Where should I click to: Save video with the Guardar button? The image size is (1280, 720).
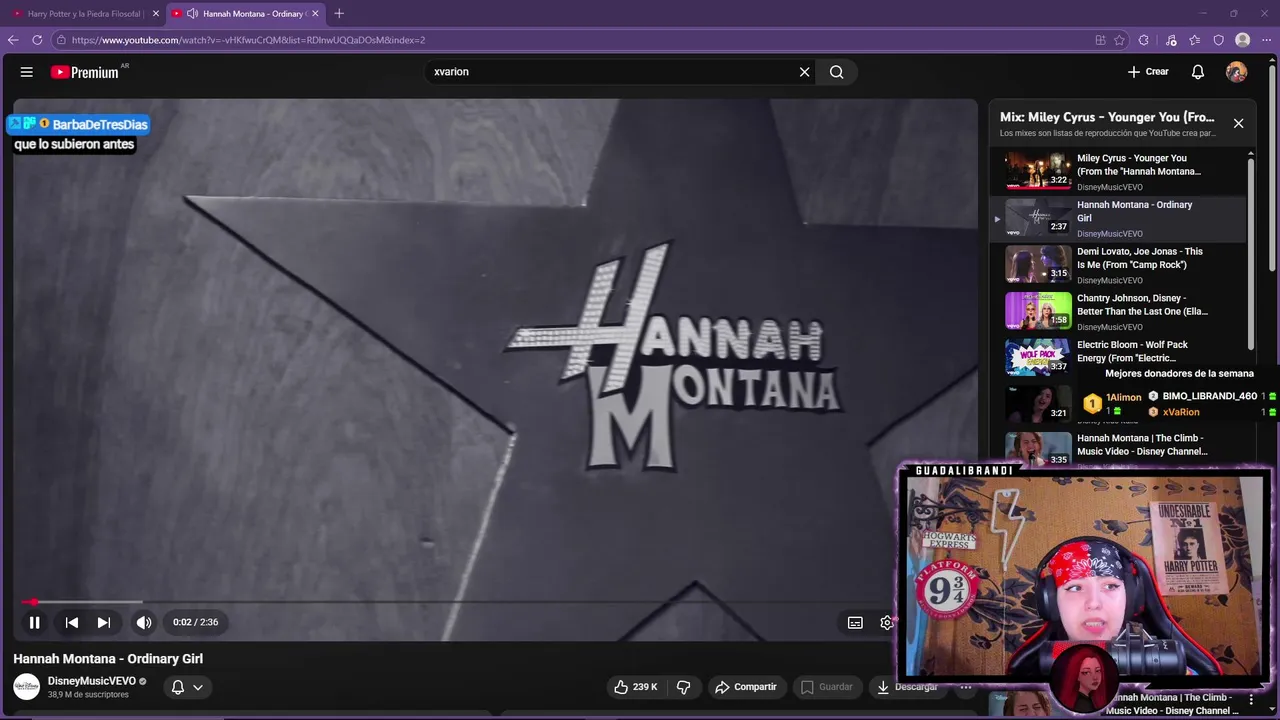point(827,687)
